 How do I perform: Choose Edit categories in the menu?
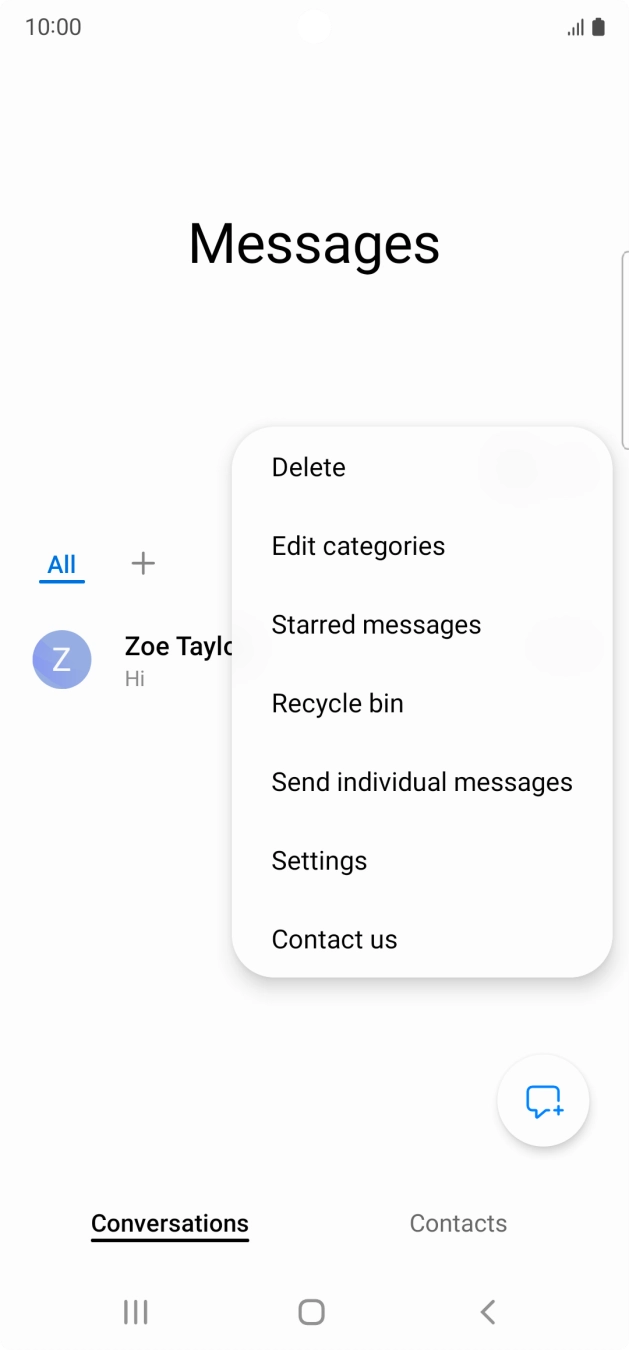click(358, 546)
